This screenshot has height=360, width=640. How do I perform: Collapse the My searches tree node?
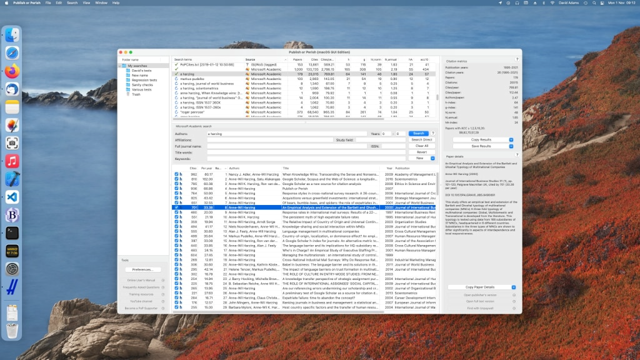coord(120,66)
